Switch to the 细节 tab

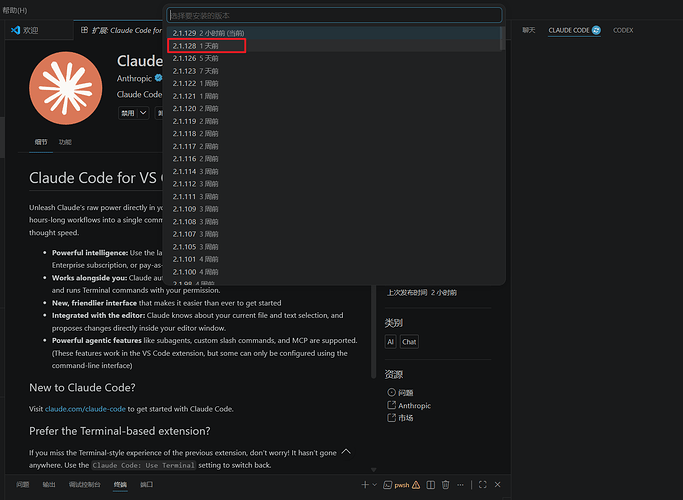[x=41, y=142]
